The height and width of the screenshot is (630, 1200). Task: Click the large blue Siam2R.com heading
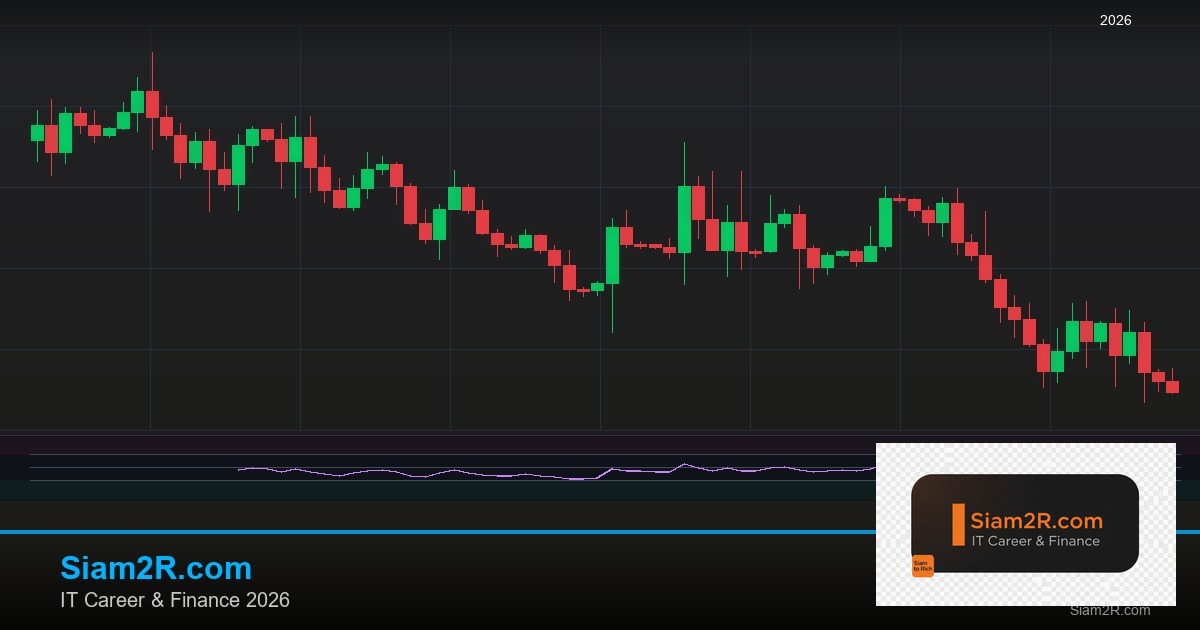156,568
